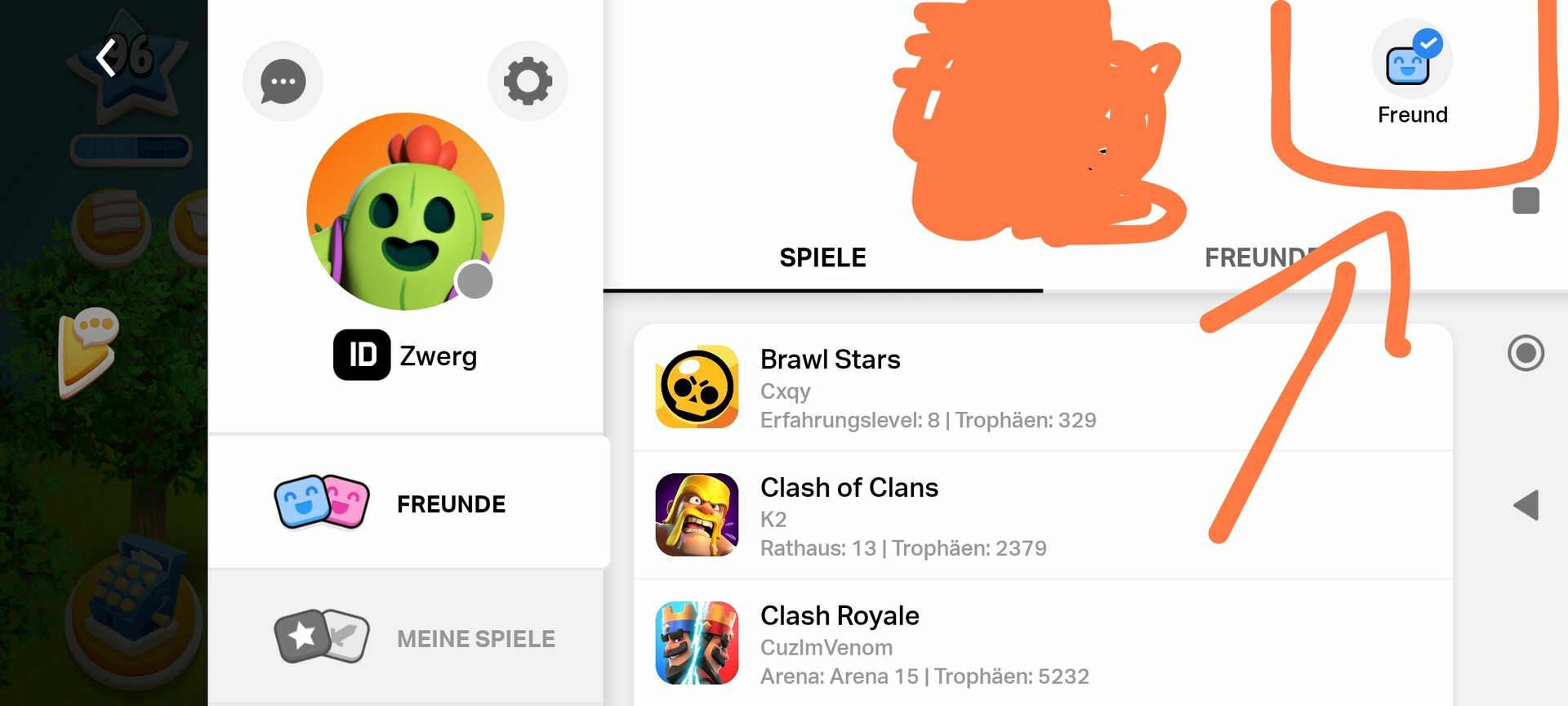
Task: Switch to the SPIELE tab
Action: point(822,257)
